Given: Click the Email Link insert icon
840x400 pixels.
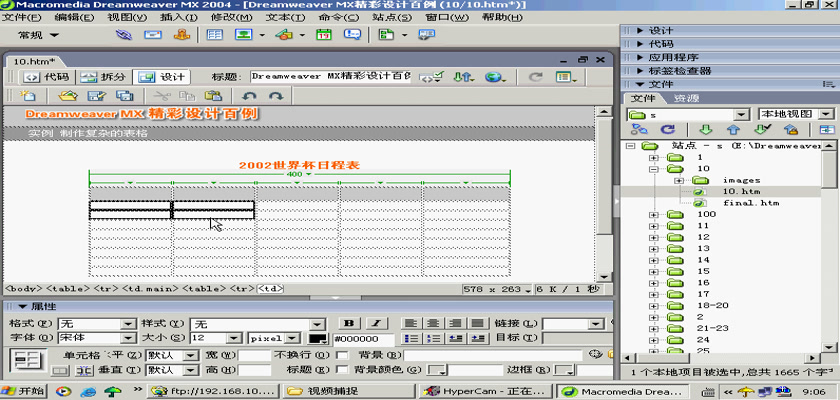Looking at the screenshot, I should point(153,35).
